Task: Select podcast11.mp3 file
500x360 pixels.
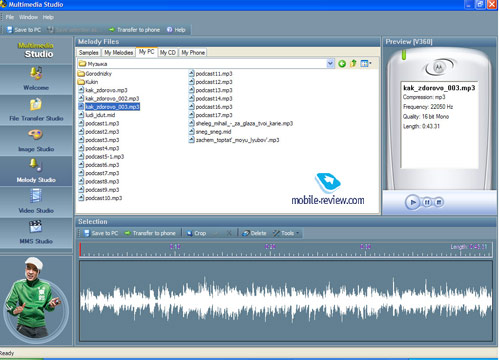Action: tap(210, 74)
